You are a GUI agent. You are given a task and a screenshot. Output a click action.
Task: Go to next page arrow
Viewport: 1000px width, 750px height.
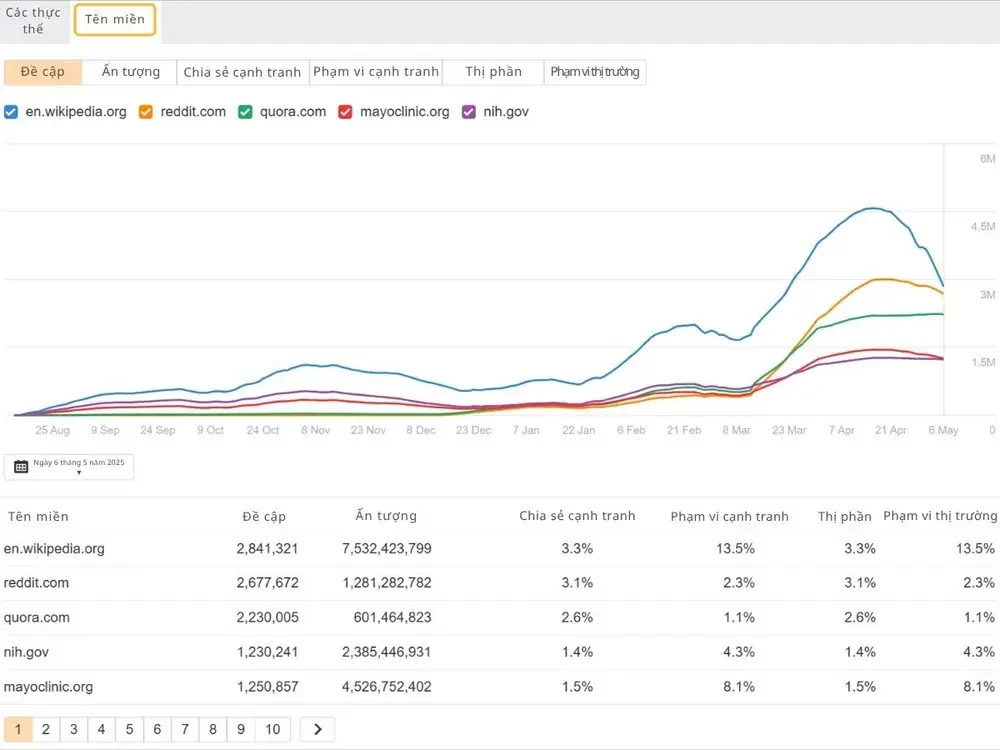(x=318, y=729)
